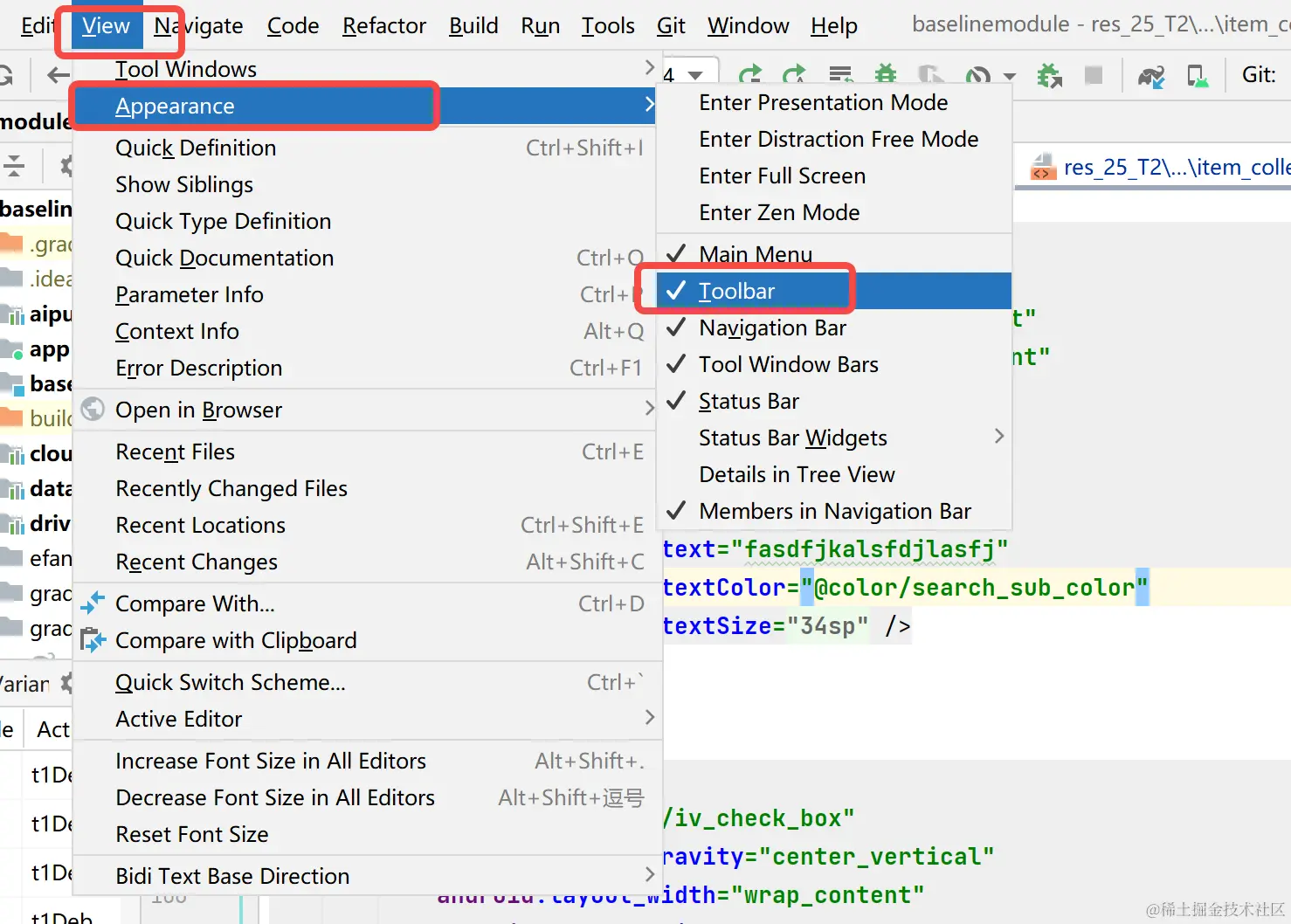Toggle the Main Menu checkmark option
This screenshot has width=1291, height=924.
(x=834, y=254)
